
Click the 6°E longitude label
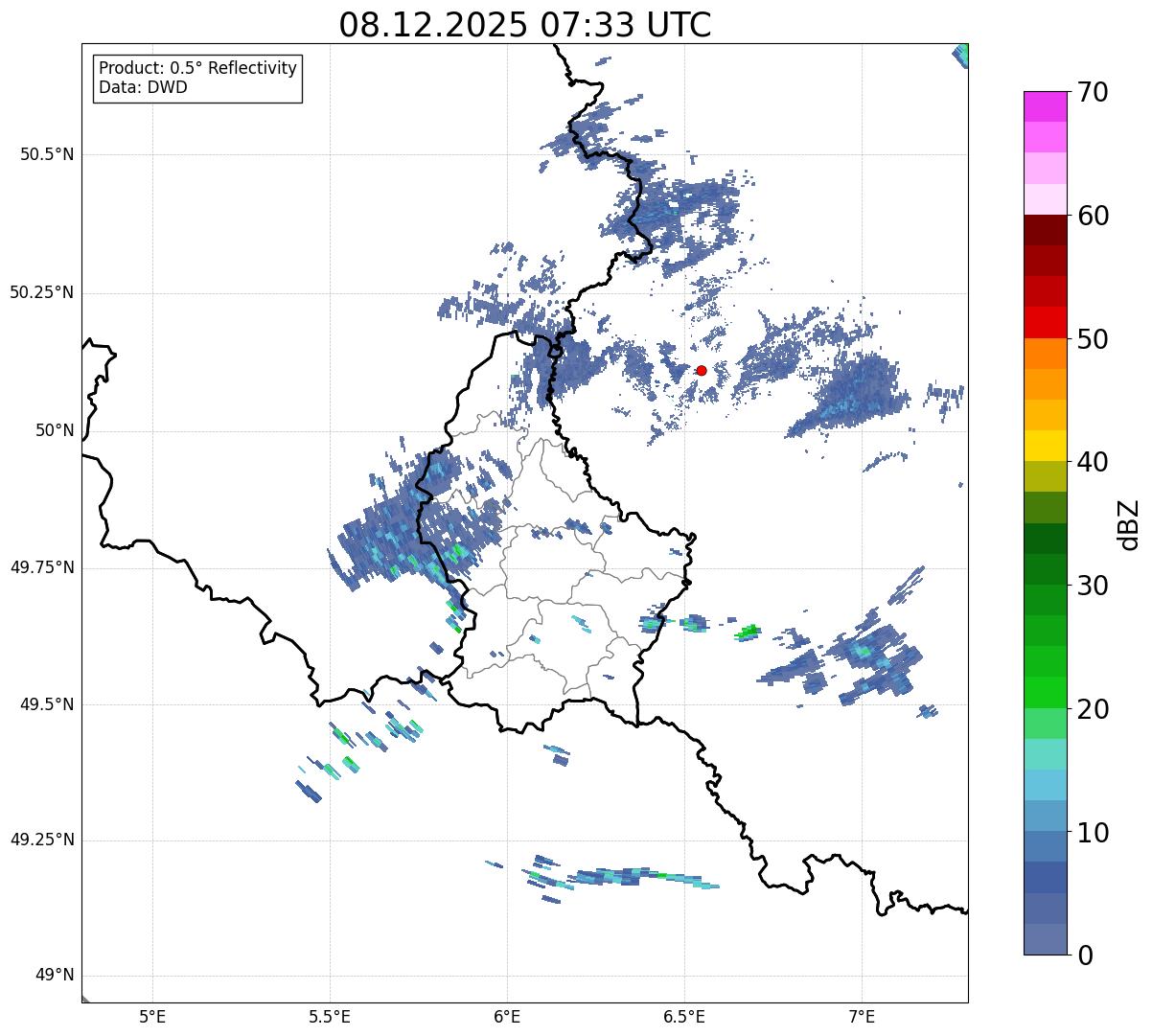(507, 1016)
